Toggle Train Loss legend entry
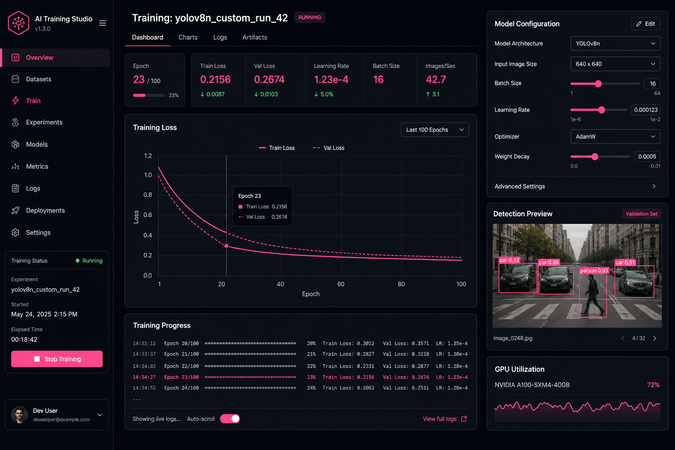 point(277,148)
